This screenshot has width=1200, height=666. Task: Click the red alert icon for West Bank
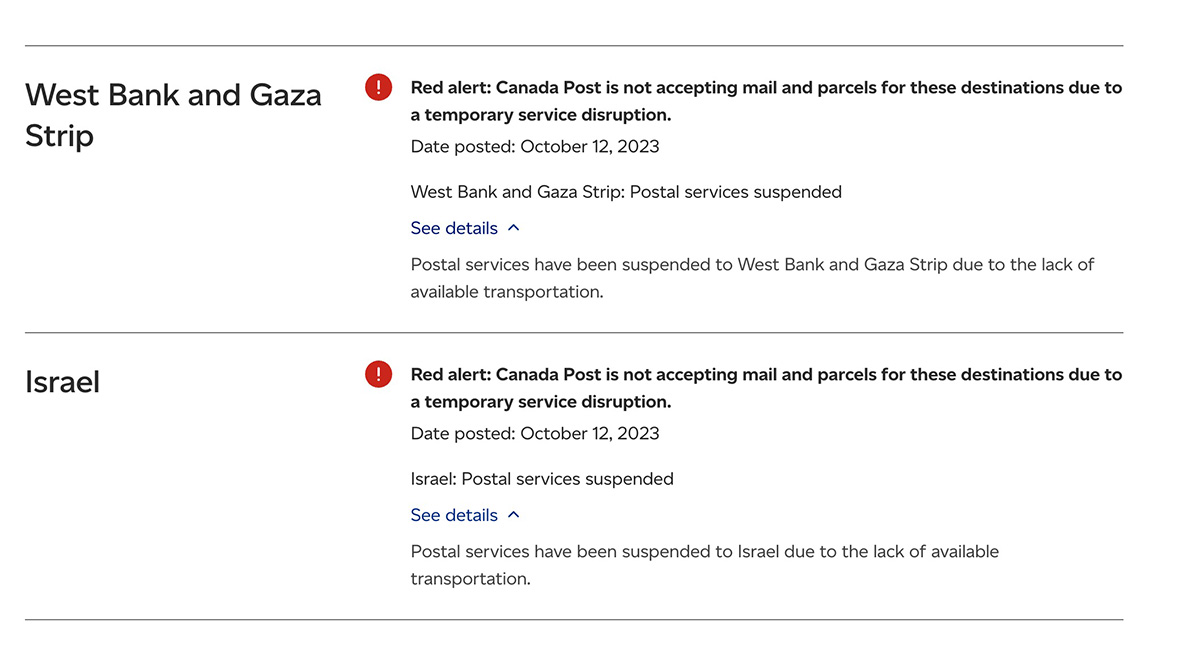coord(379,88)
